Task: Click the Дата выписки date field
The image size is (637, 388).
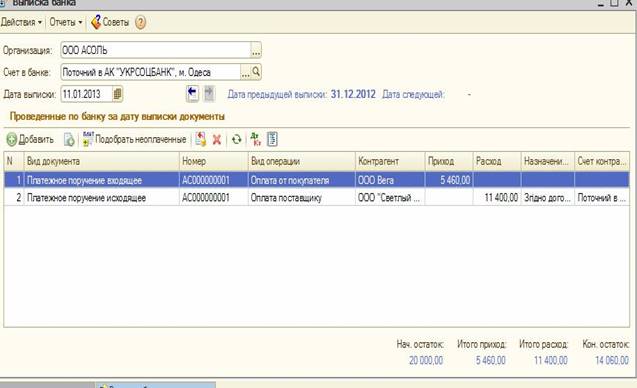Action: pos(86,94)
